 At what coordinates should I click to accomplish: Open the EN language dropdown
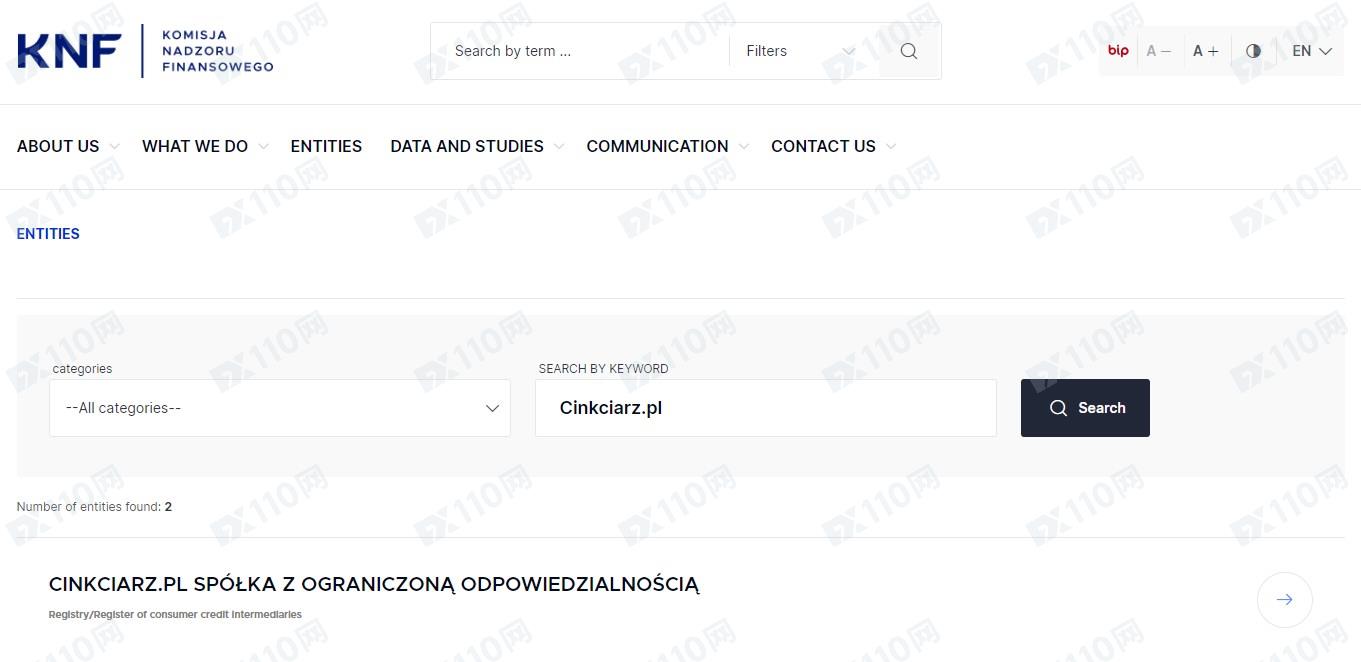pos(1311,51)
